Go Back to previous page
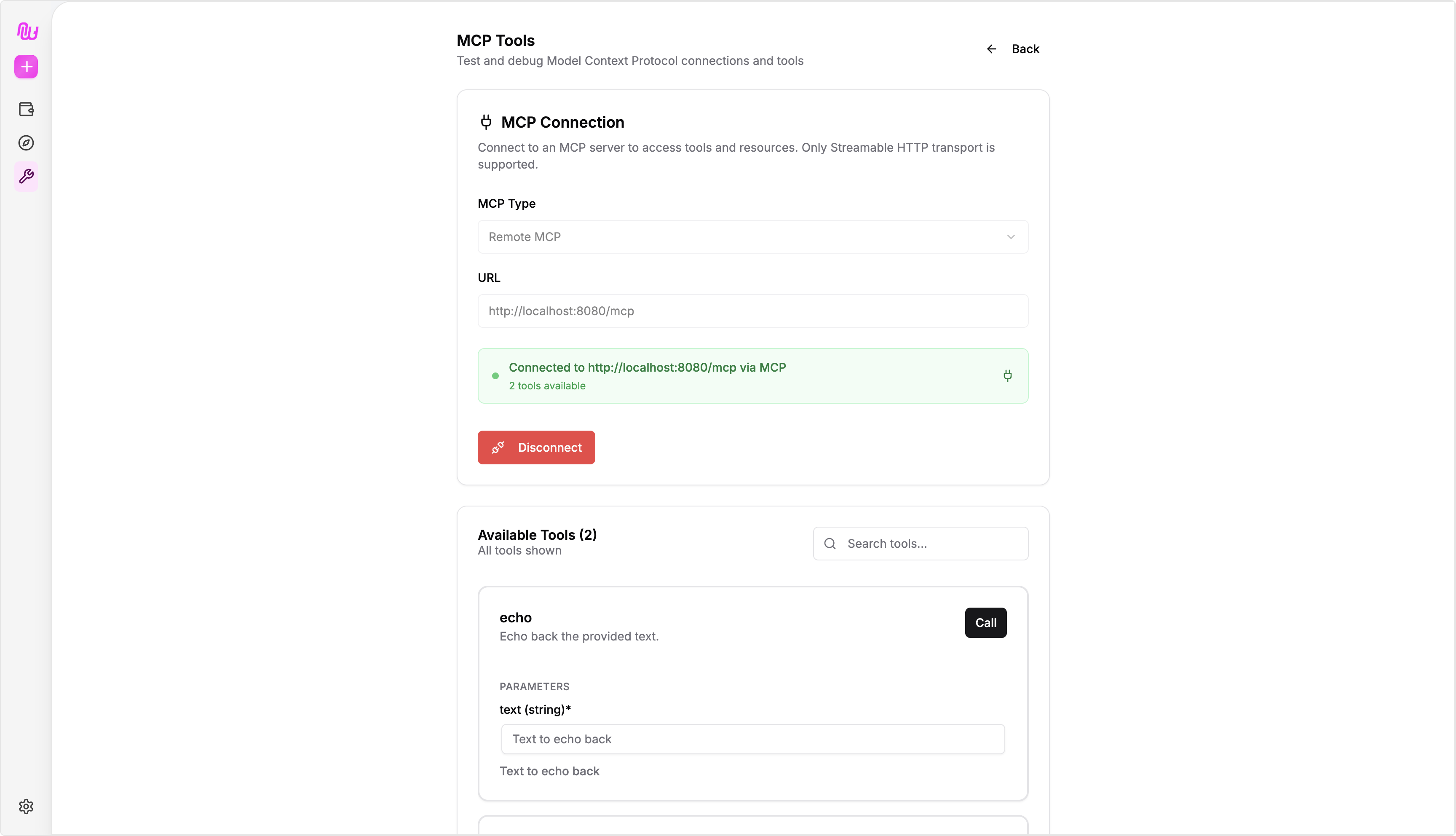The height and width of the screenshot is (836, 1456). tap(1025, 49)
